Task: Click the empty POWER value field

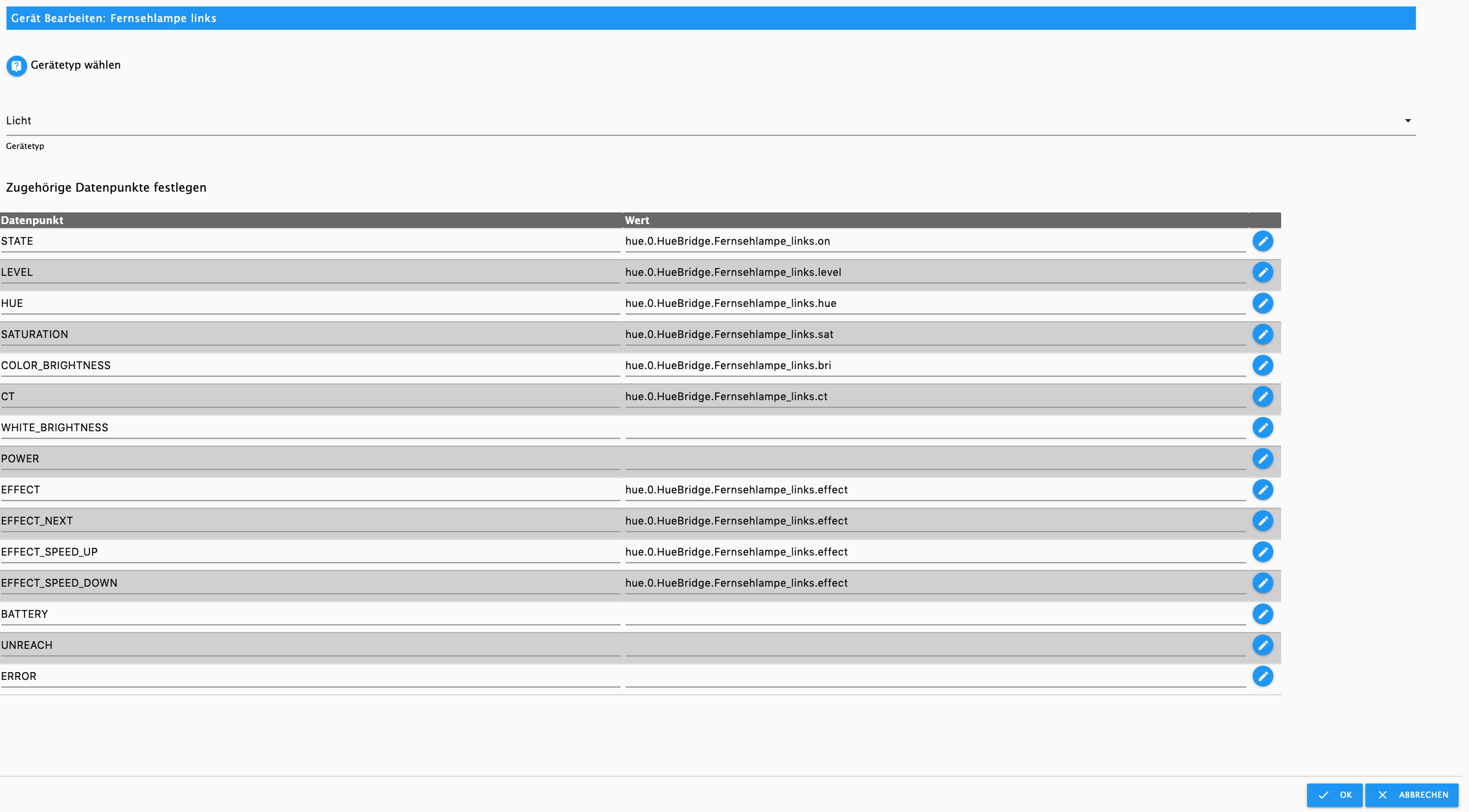Action: (x=935, y=459)
